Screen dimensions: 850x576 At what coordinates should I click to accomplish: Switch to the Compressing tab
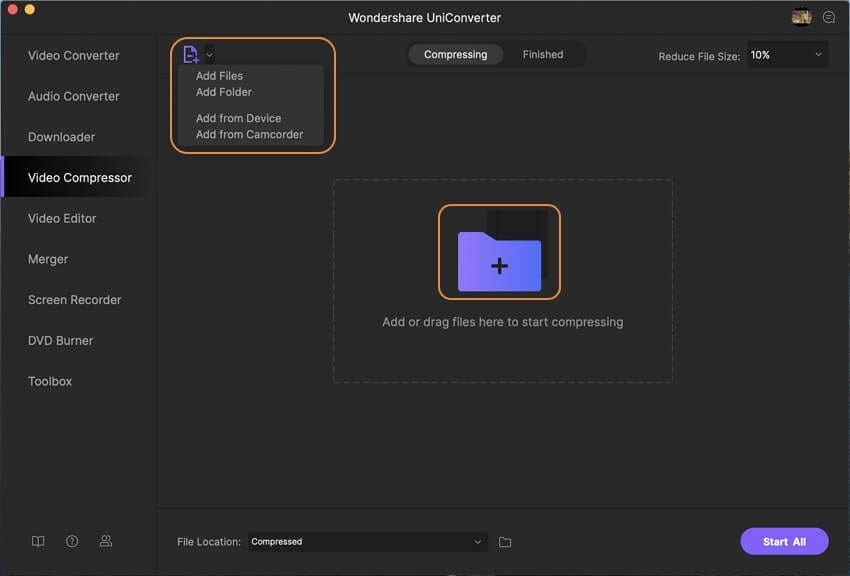(x=455, y=55)
